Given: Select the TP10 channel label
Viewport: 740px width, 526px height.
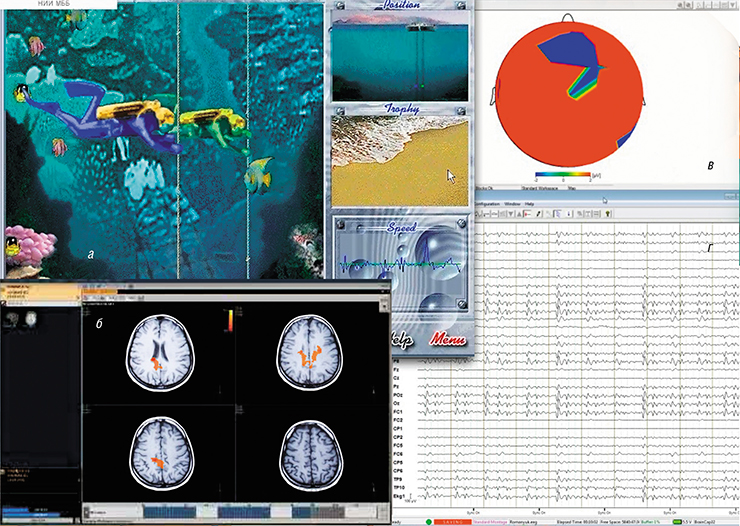Looking at the screenshot, I should point(399,488).
